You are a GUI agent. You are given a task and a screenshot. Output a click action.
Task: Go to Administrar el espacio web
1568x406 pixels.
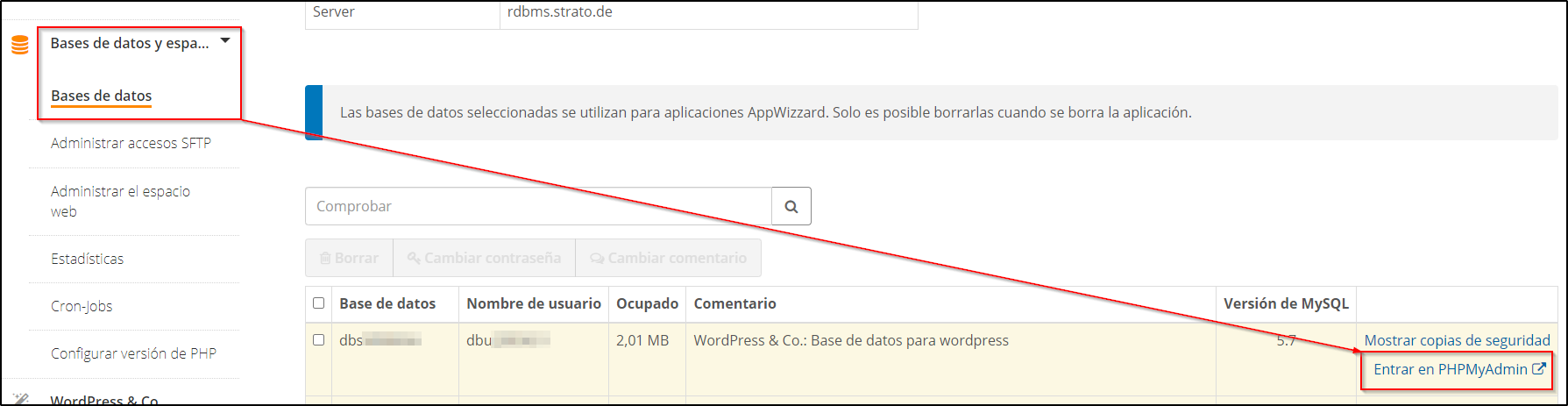pyautogui.click(x=120, y=201)
